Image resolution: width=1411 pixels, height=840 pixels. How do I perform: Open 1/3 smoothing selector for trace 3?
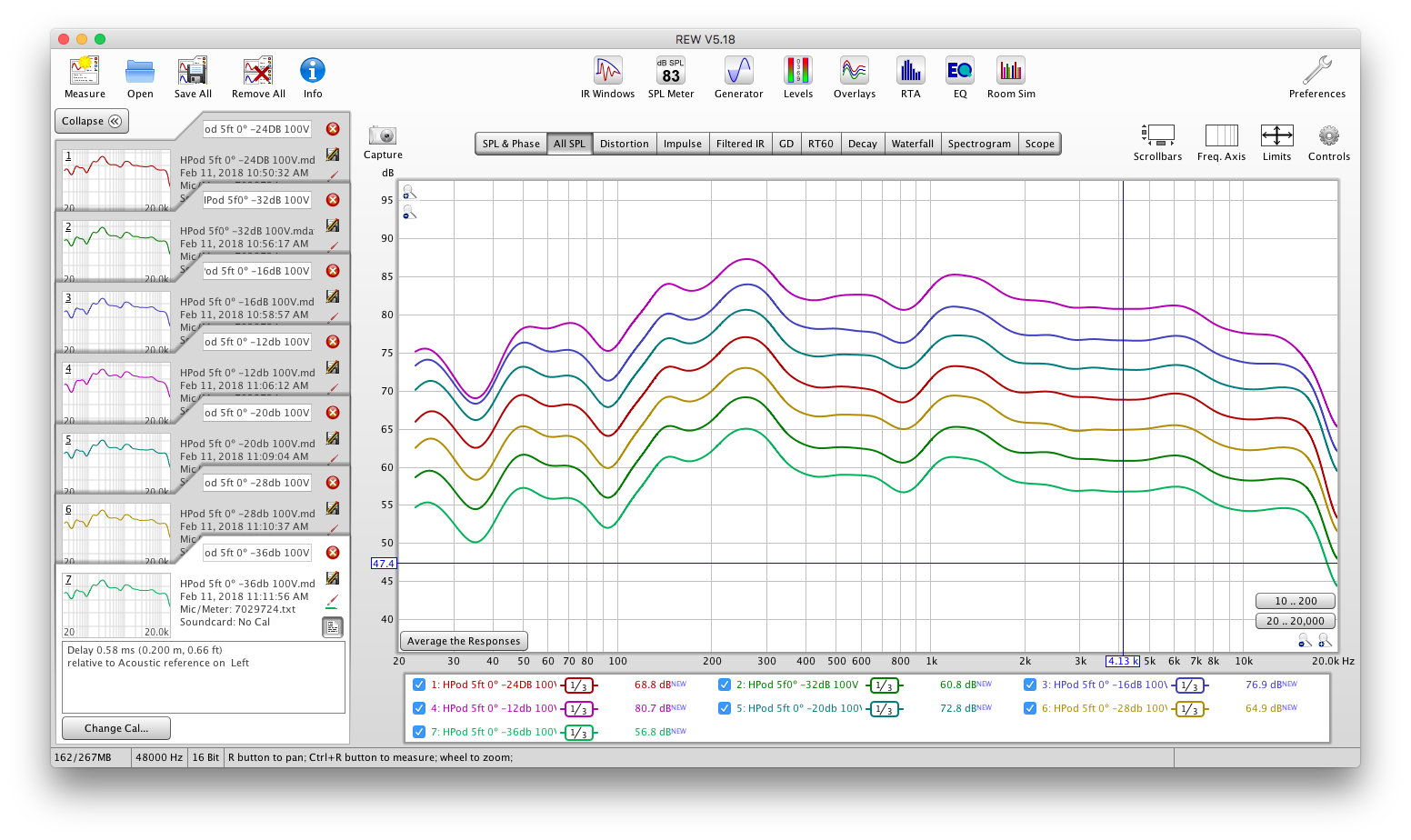pyautogui.click(x=1190, y=685)
